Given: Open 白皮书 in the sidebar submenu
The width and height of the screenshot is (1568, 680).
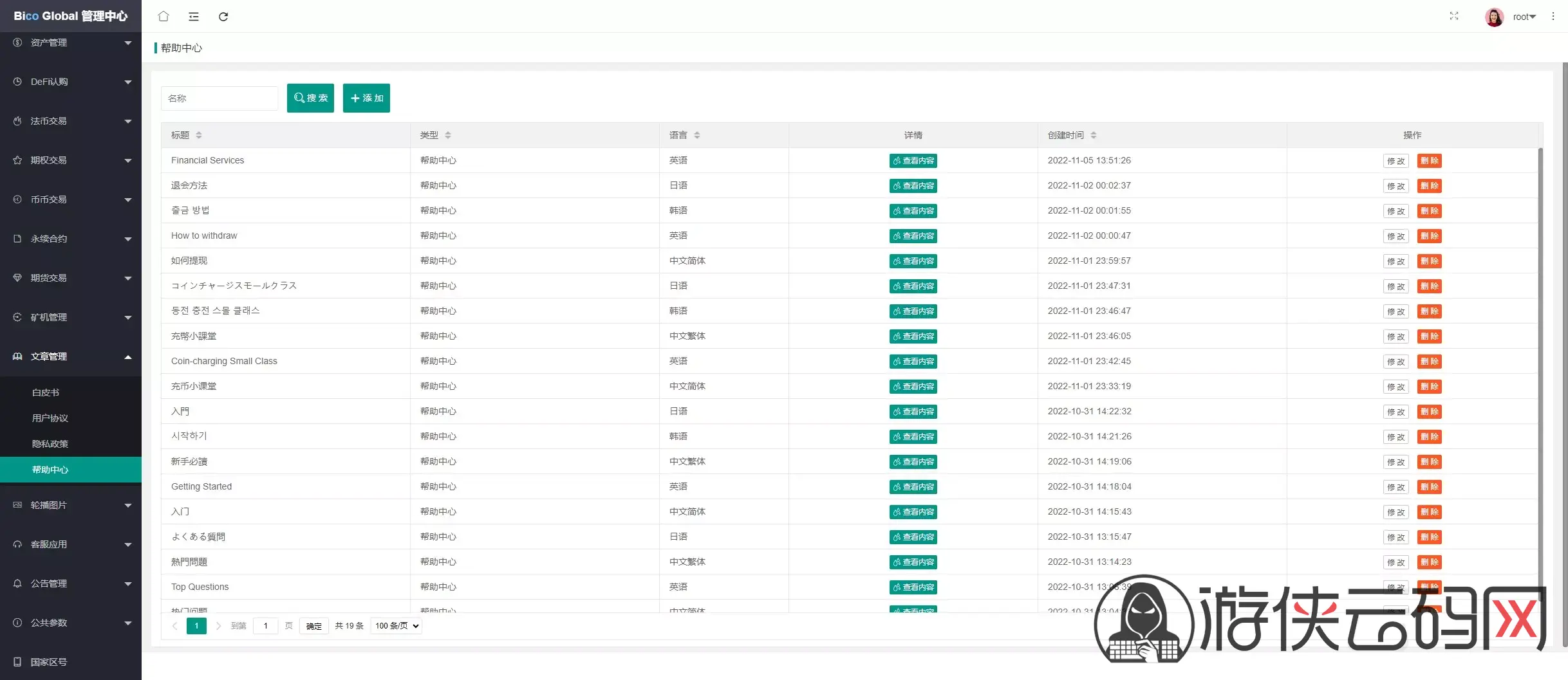Looking at the screenshot, I should pos(46,392).
